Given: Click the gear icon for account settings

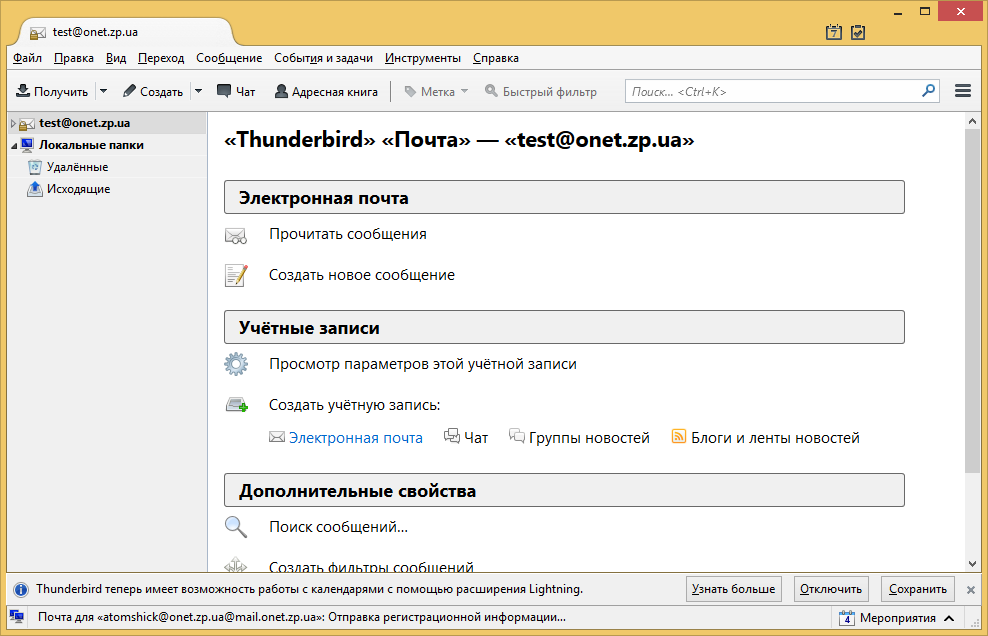Looking at the screenshot, I should click(236, 364).
